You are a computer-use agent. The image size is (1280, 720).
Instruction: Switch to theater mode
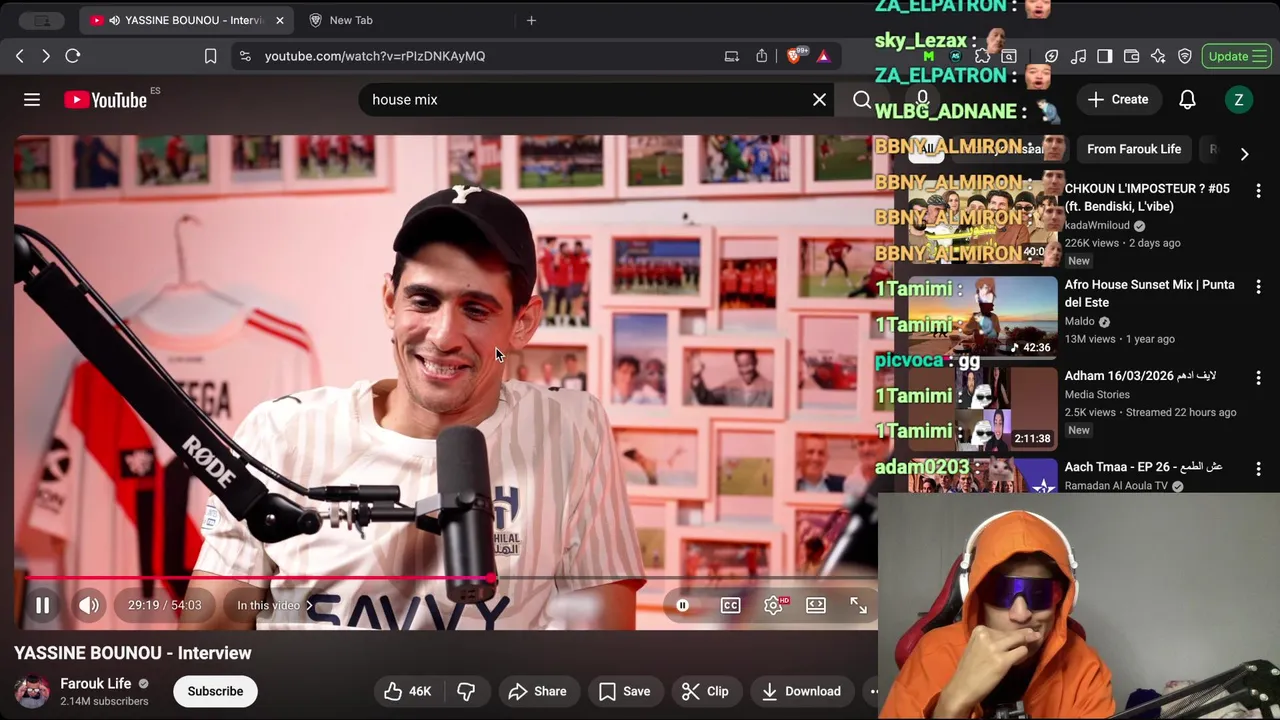point(816,605)
